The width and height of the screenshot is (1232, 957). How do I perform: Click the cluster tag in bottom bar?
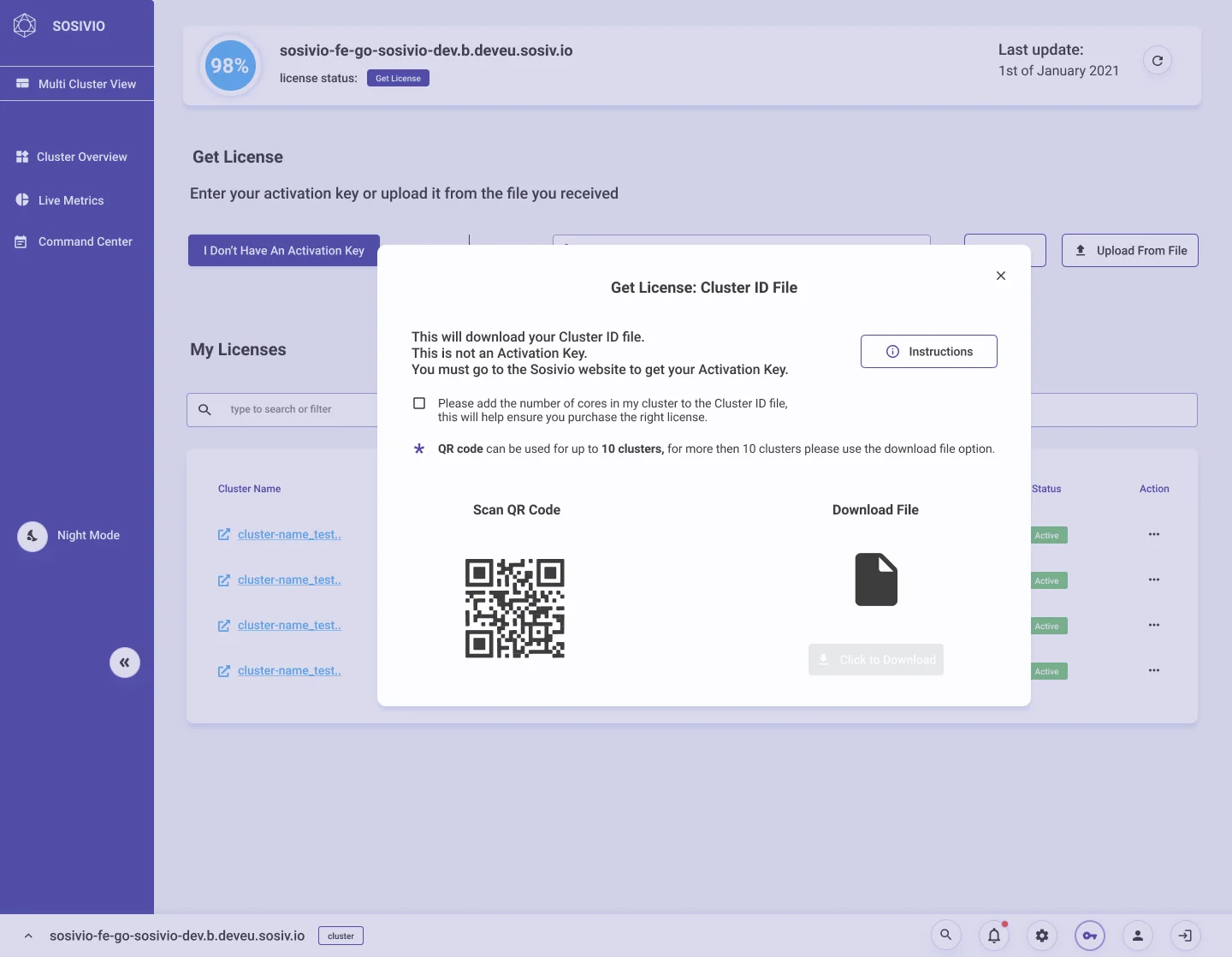(x=341, y=936)
